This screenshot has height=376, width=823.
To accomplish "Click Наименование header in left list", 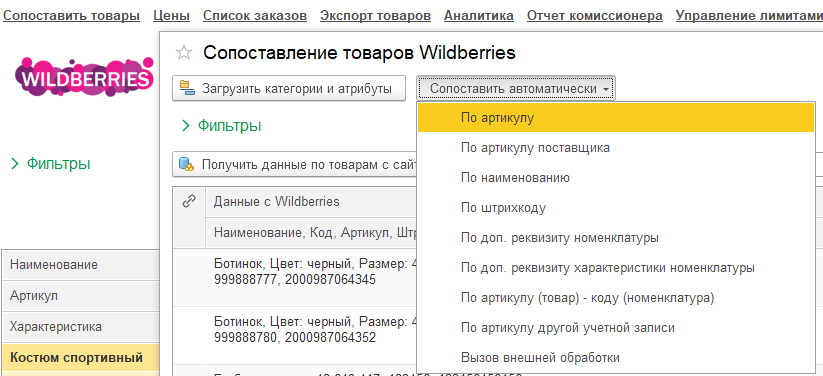I will 80,265.
